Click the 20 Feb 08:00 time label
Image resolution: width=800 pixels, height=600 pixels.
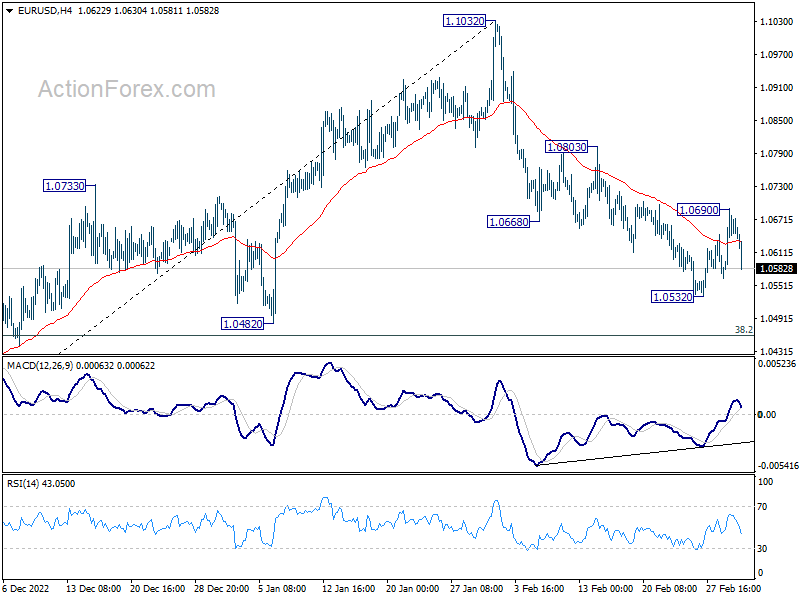click(x=669, y=589)
